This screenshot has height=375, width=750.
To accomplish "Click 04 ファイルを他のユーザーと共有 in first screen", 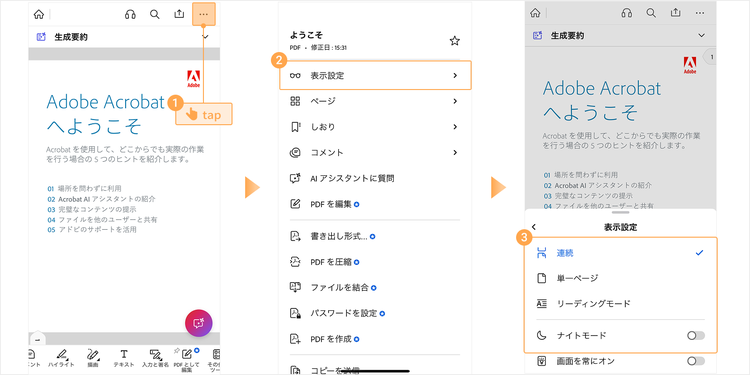I will pyautogui.click(x=102, y=220).
